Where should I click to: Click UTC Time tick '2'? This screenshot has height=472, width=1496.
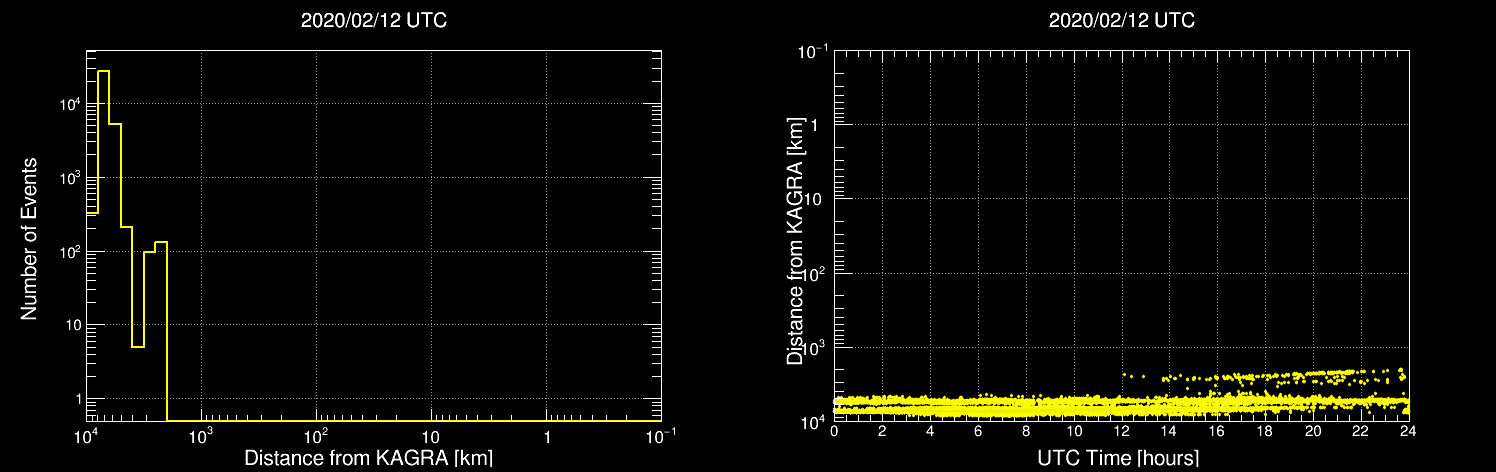point(882,431)
